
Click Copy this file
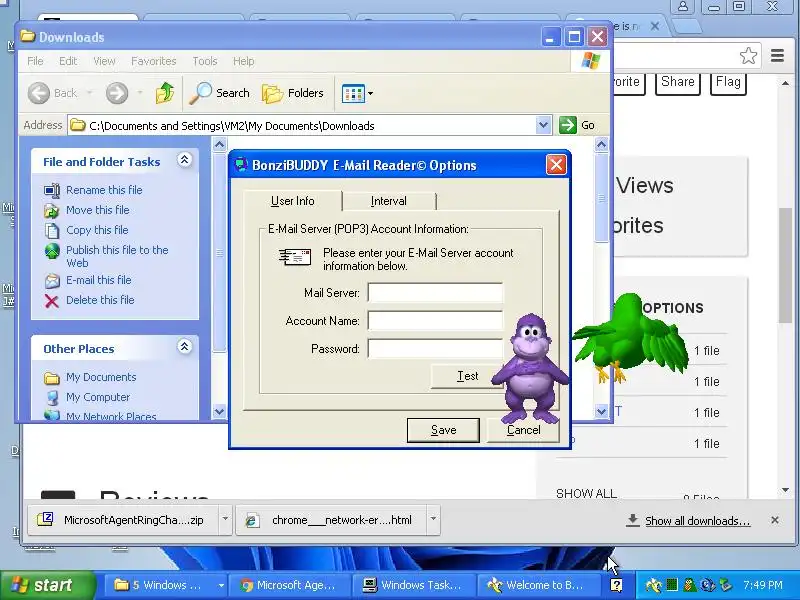pos(97,230)
